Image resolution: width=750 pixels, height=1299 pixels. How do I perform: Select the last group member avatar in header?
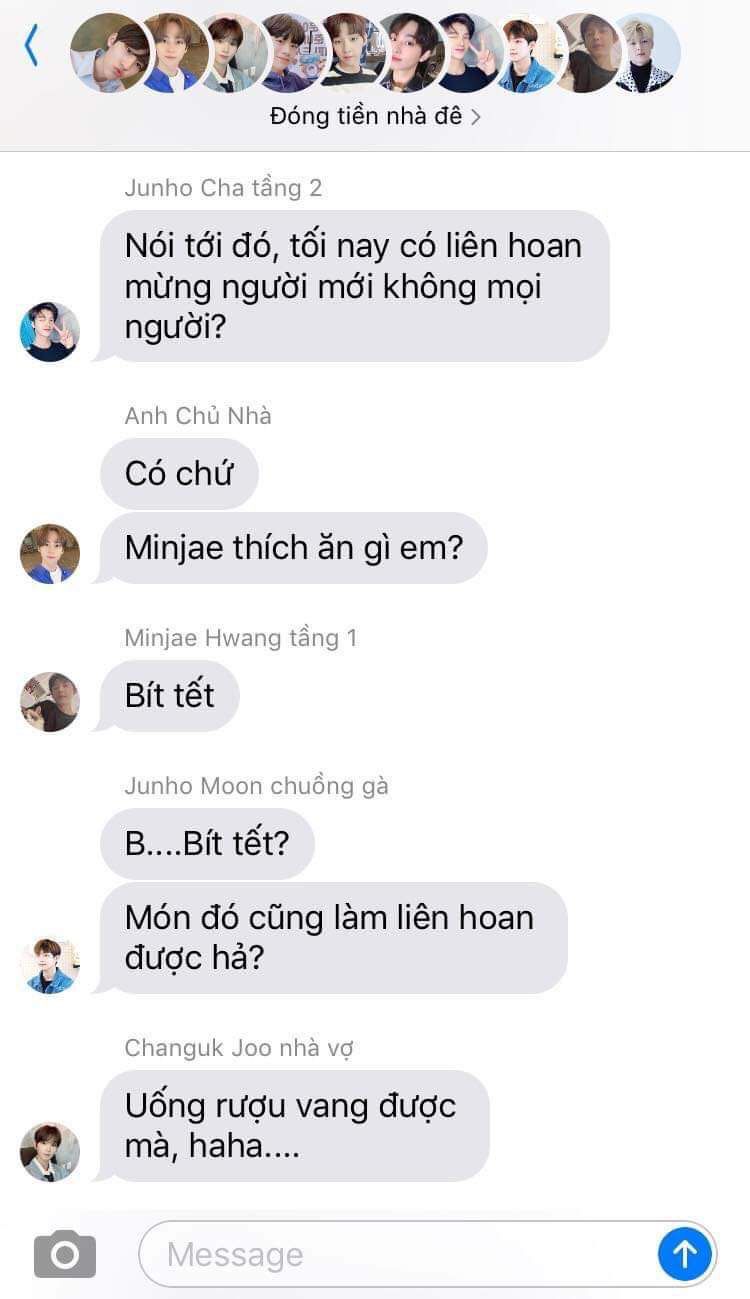click(x=647, y=53)
